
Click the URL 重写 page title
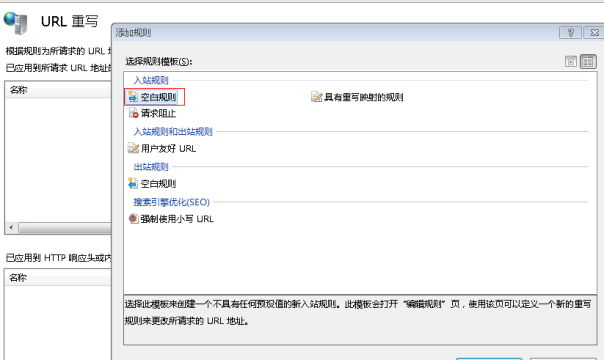[x=70, y=22]
